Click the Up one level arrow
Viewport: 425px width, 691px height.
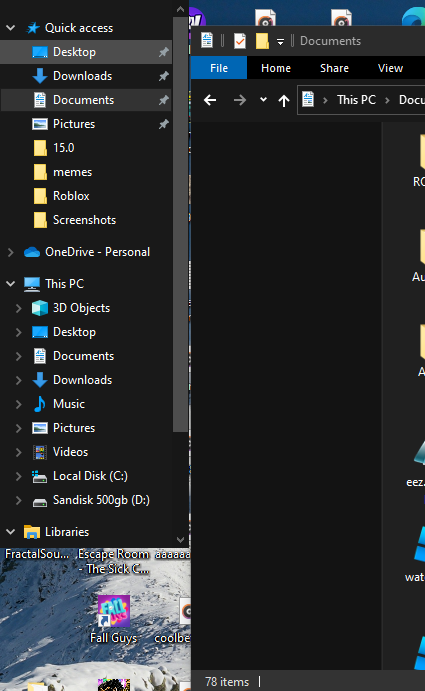(x=284, y=100)
